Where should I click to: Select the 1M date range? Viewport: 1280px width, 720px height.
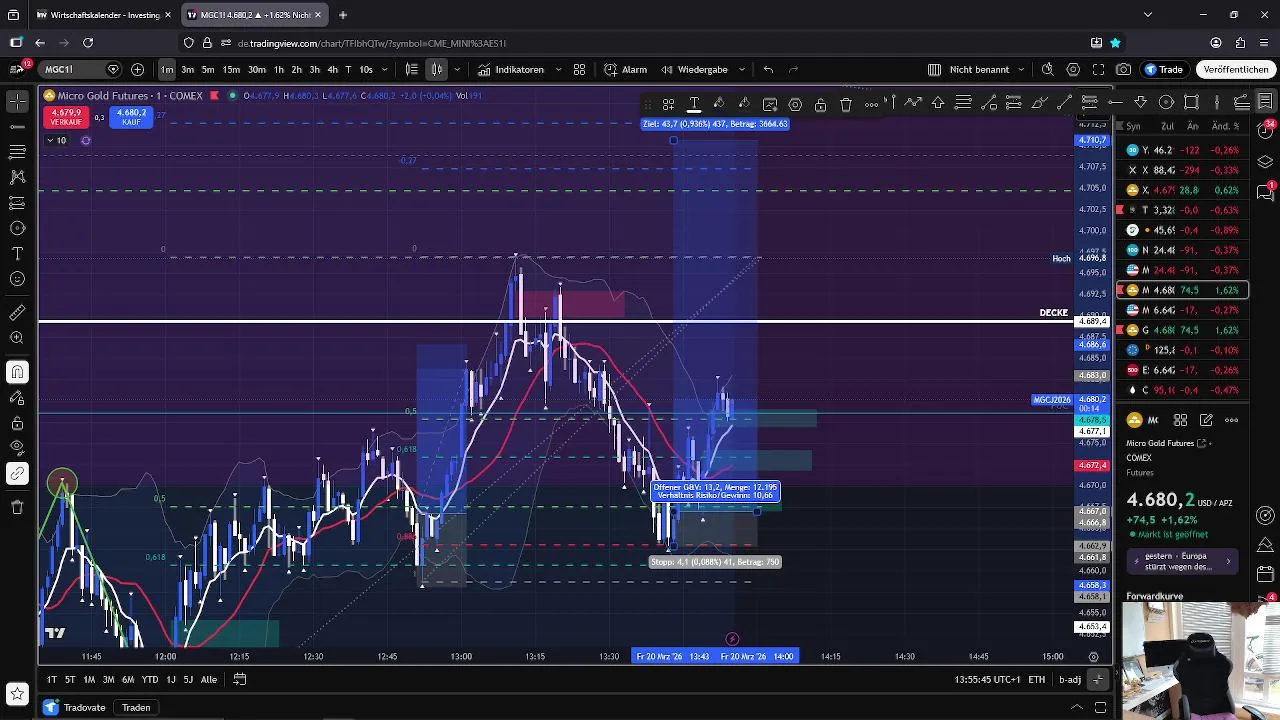(89, 679)
